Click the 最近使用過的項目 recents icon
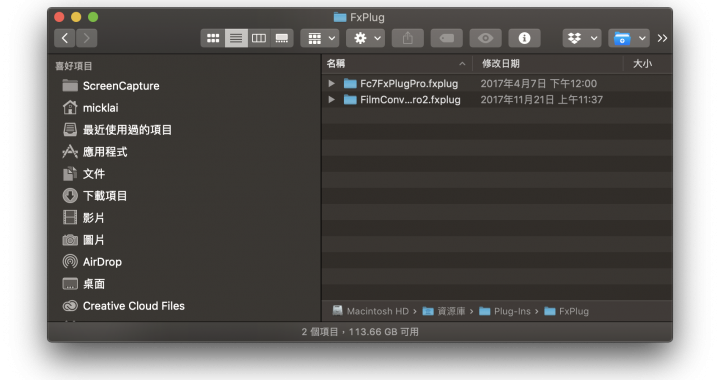This screenshot has height=380, width=720. point(70,129)
